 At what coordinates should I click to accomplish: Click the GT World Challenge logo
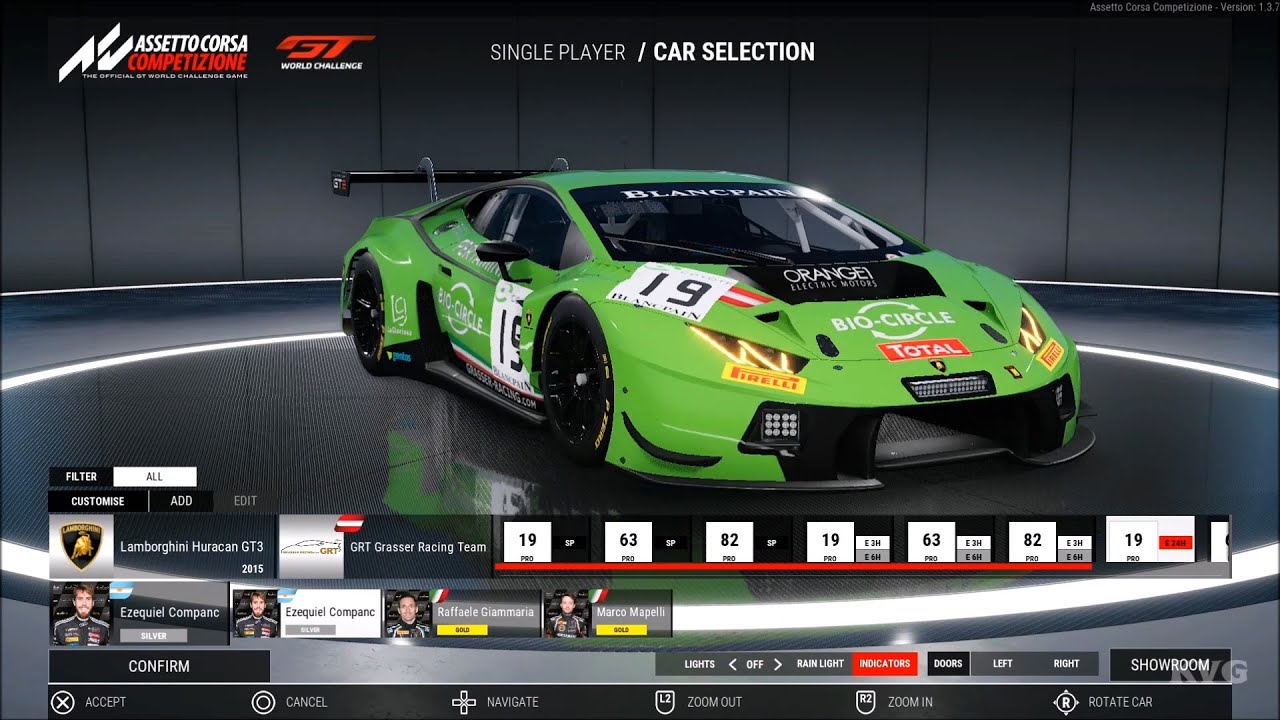pos(325,52)
